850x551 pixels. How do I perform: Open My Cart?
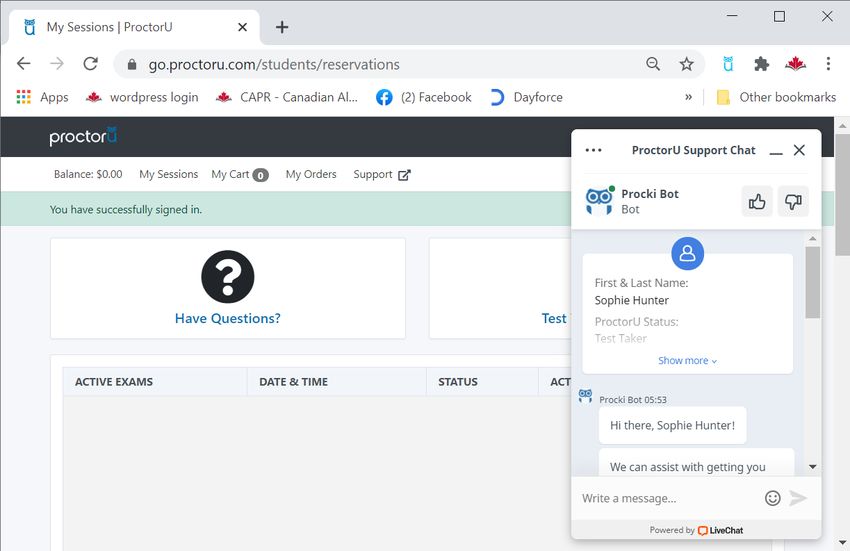240,175
